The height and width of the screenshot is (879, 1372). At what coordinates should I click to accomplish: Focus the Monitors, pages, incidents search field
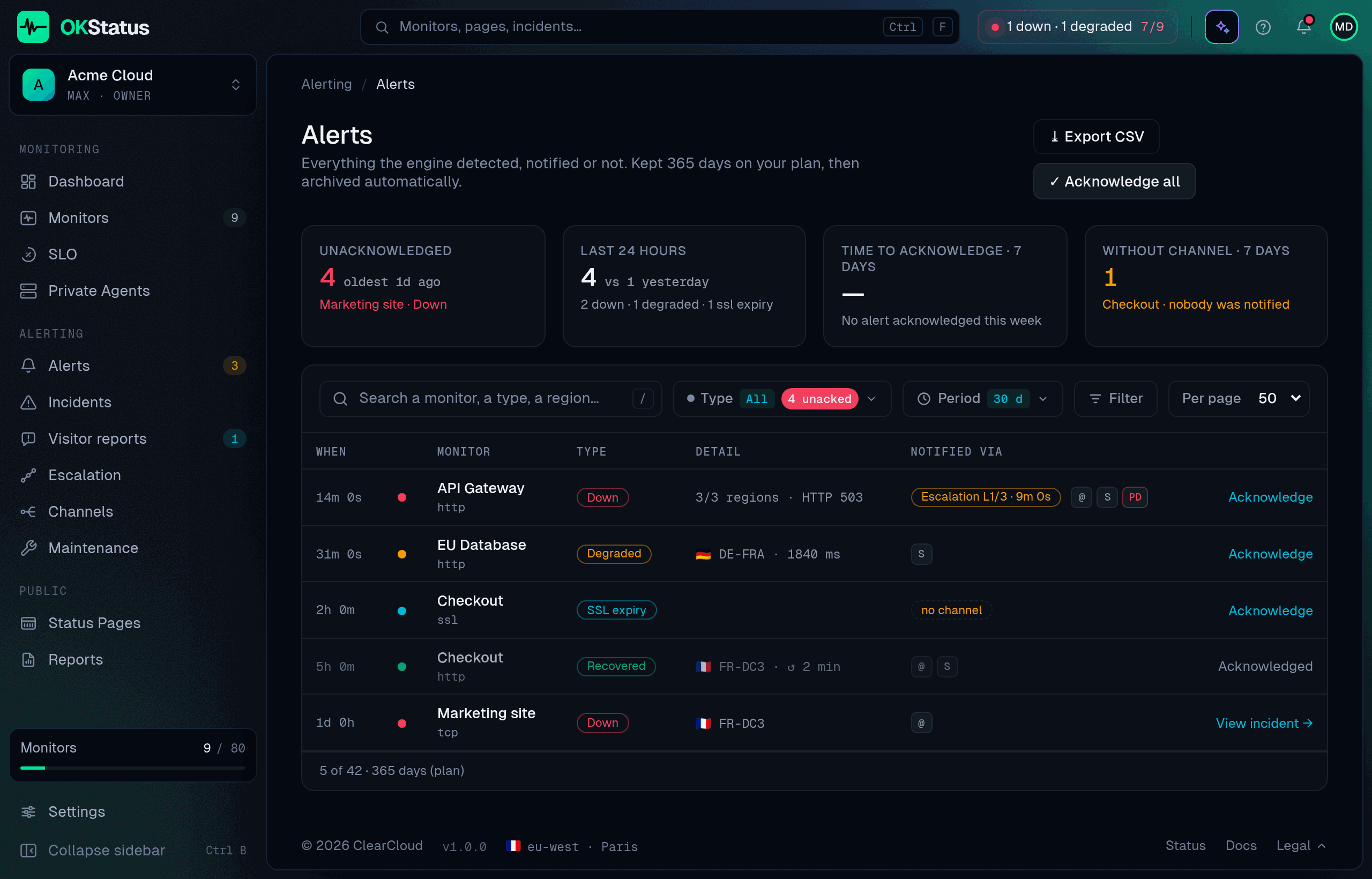coord(660,27)
